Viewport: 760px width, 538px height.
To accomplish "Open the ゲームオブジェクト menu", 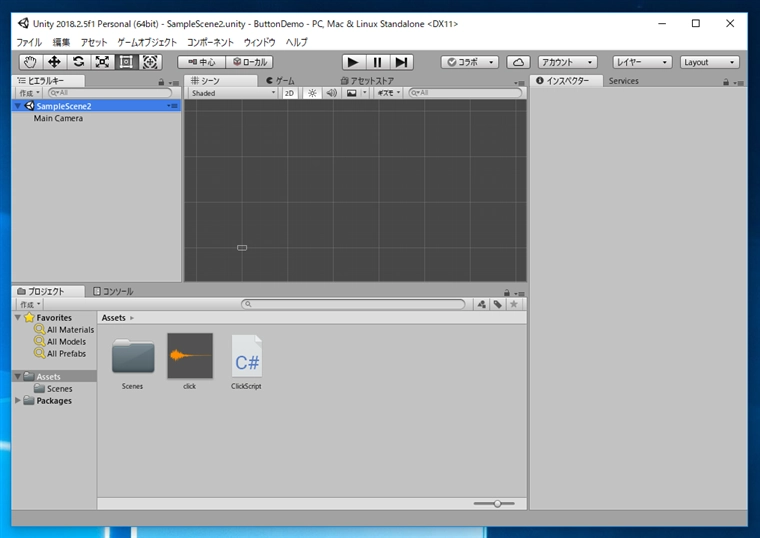I will tap(147, 43).
